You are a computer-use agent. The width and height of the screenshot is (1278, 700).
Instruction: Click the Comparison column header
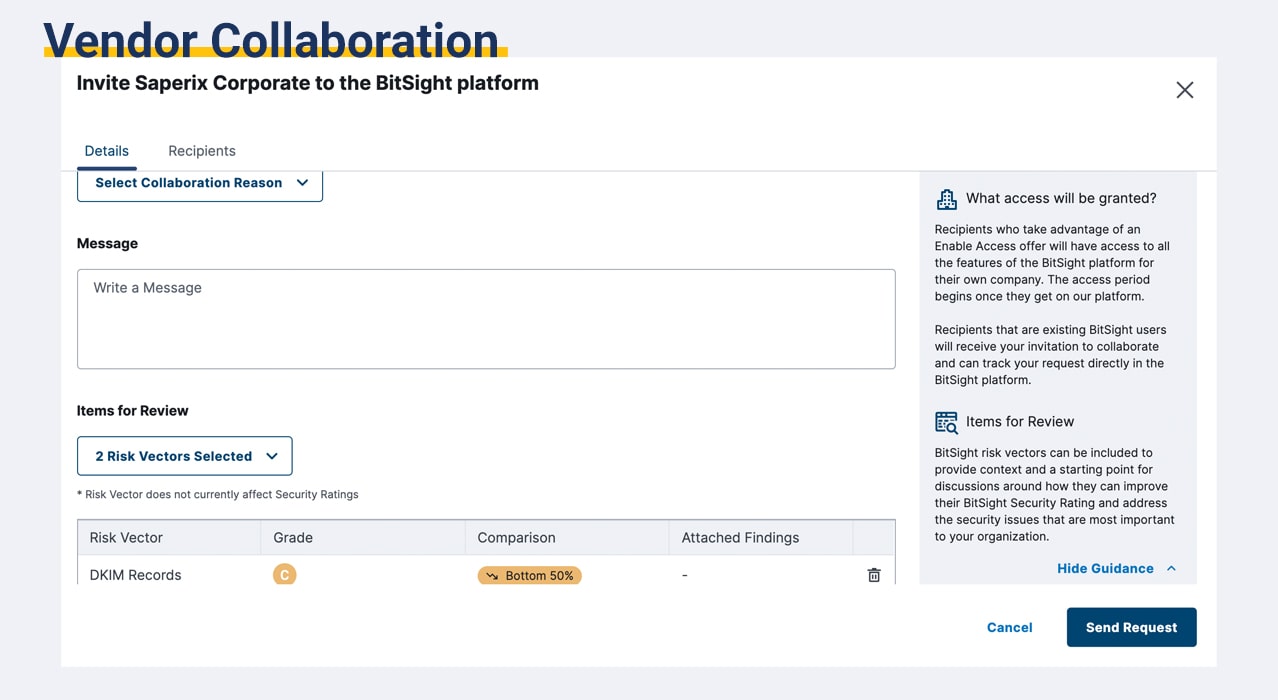516,538
